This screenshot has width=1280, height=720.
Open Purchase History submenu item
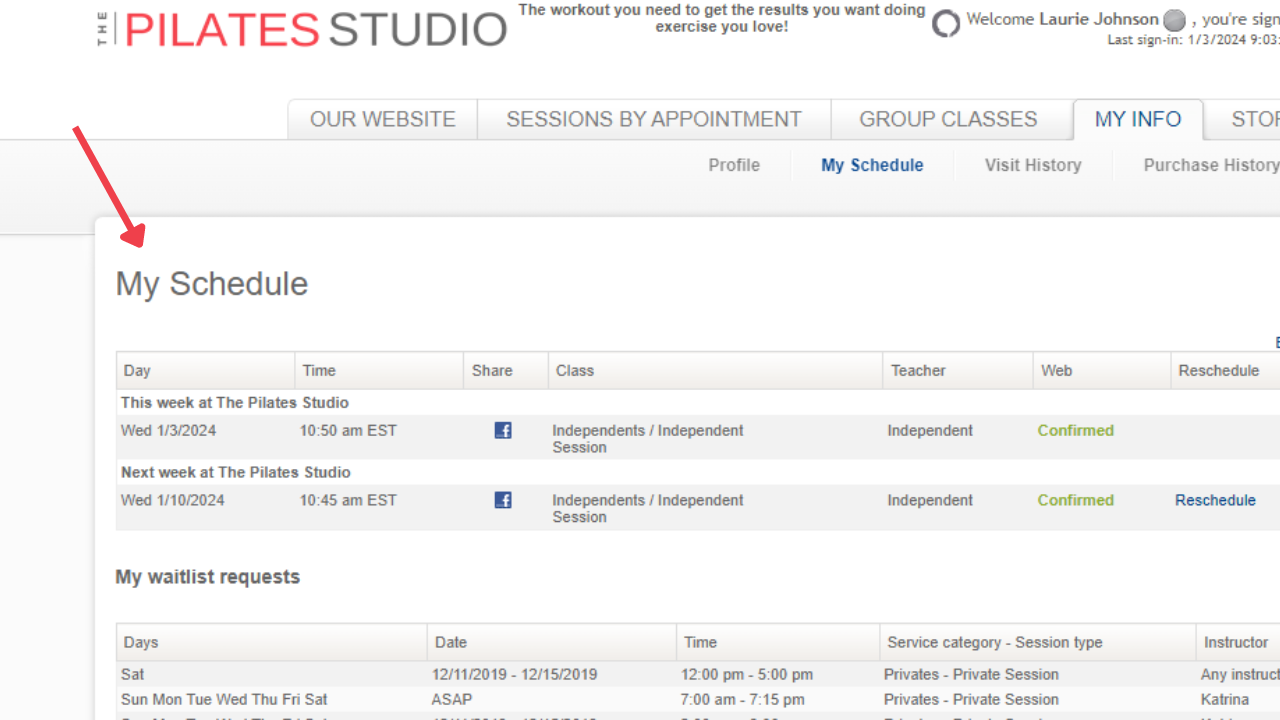[x=1210, y=166]
